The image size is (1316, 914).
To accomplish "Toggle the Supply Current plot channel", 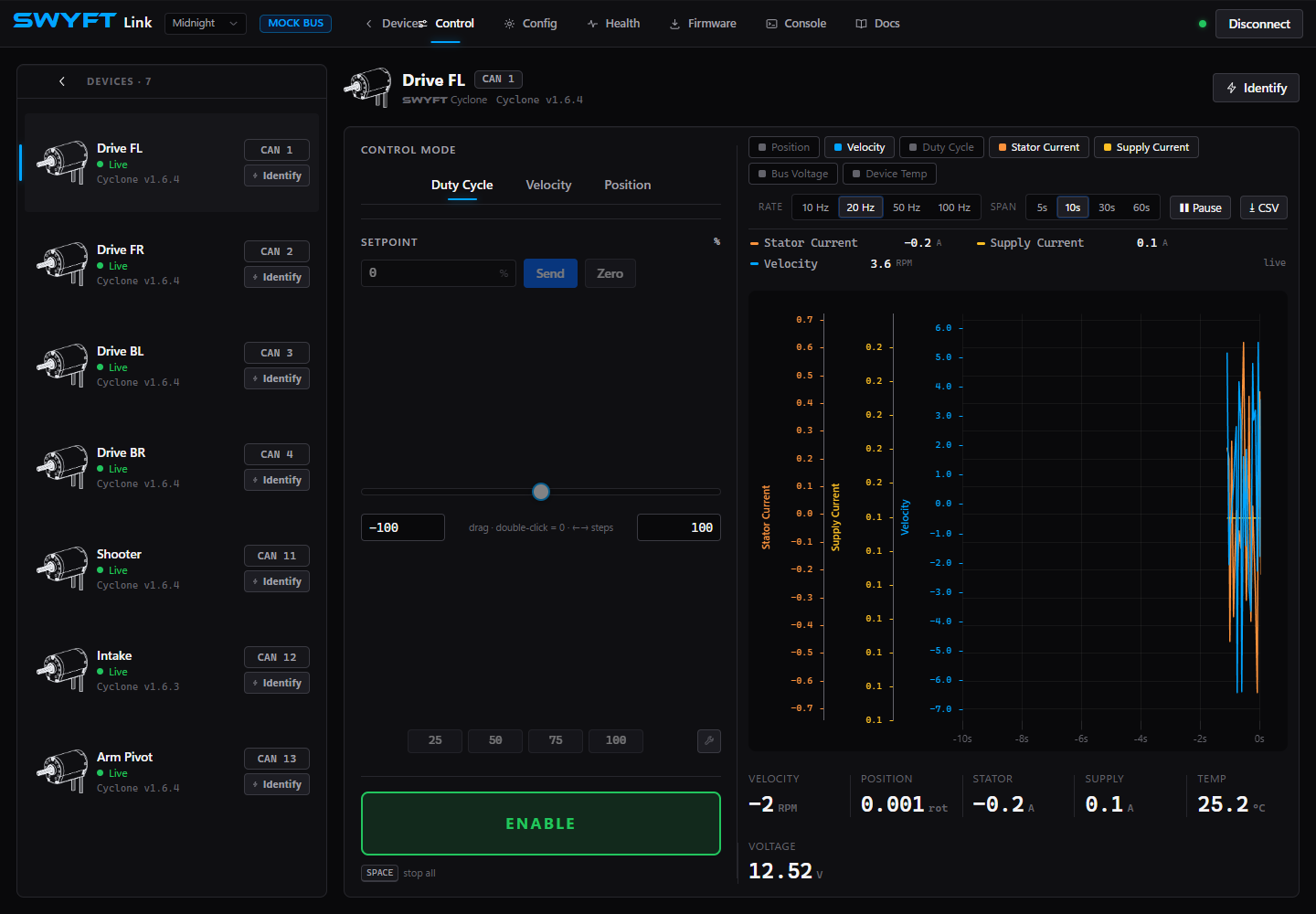I will click(1146, 147).
